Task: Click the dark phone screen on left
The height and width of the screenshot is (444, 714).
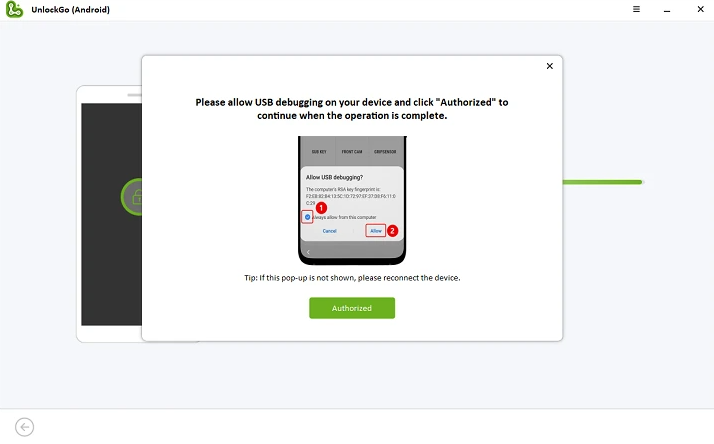Action: [112, 214]
